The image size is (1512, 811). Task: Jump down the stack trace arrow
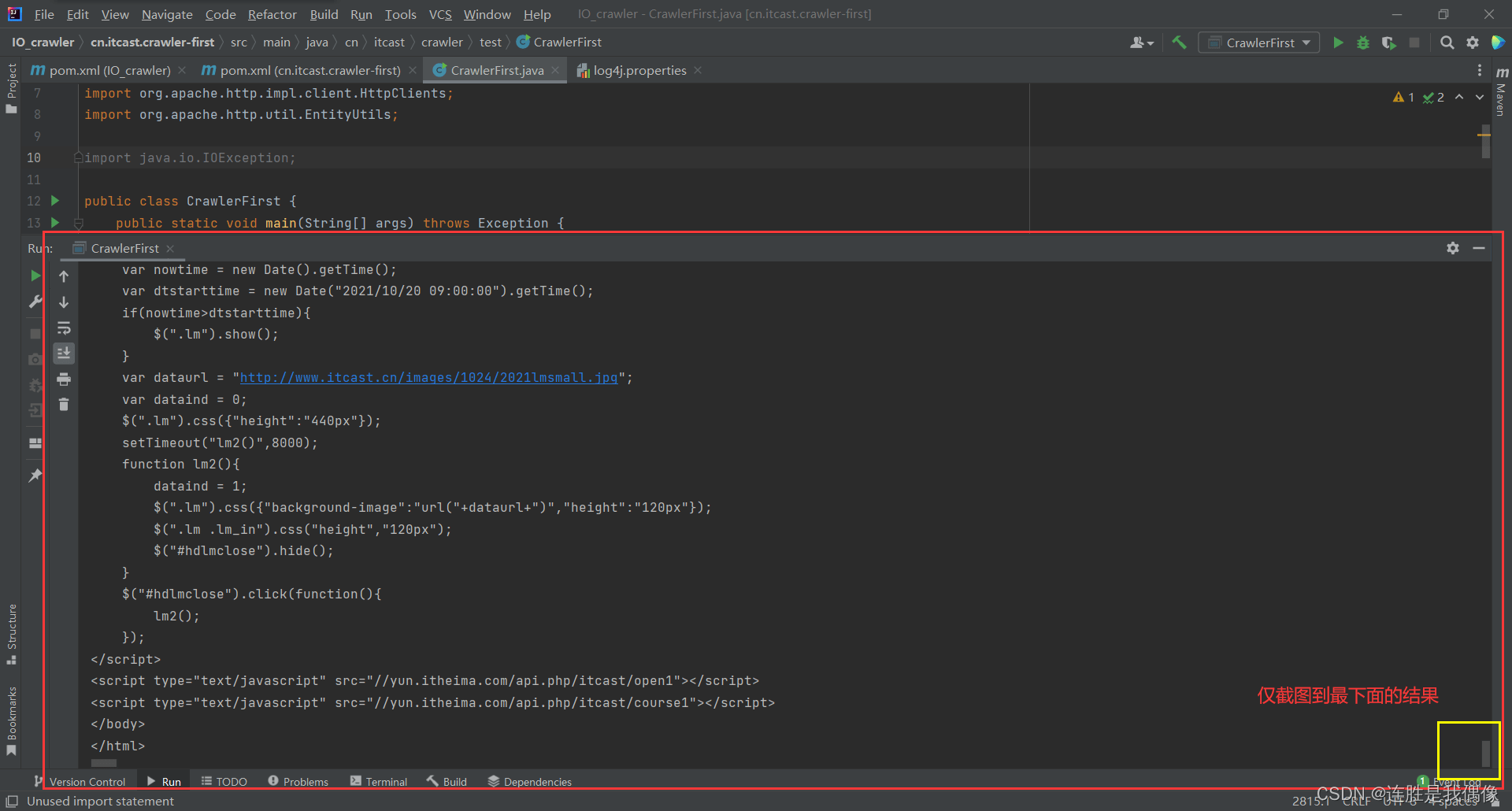pyautogui.click(x=64, y=302)
